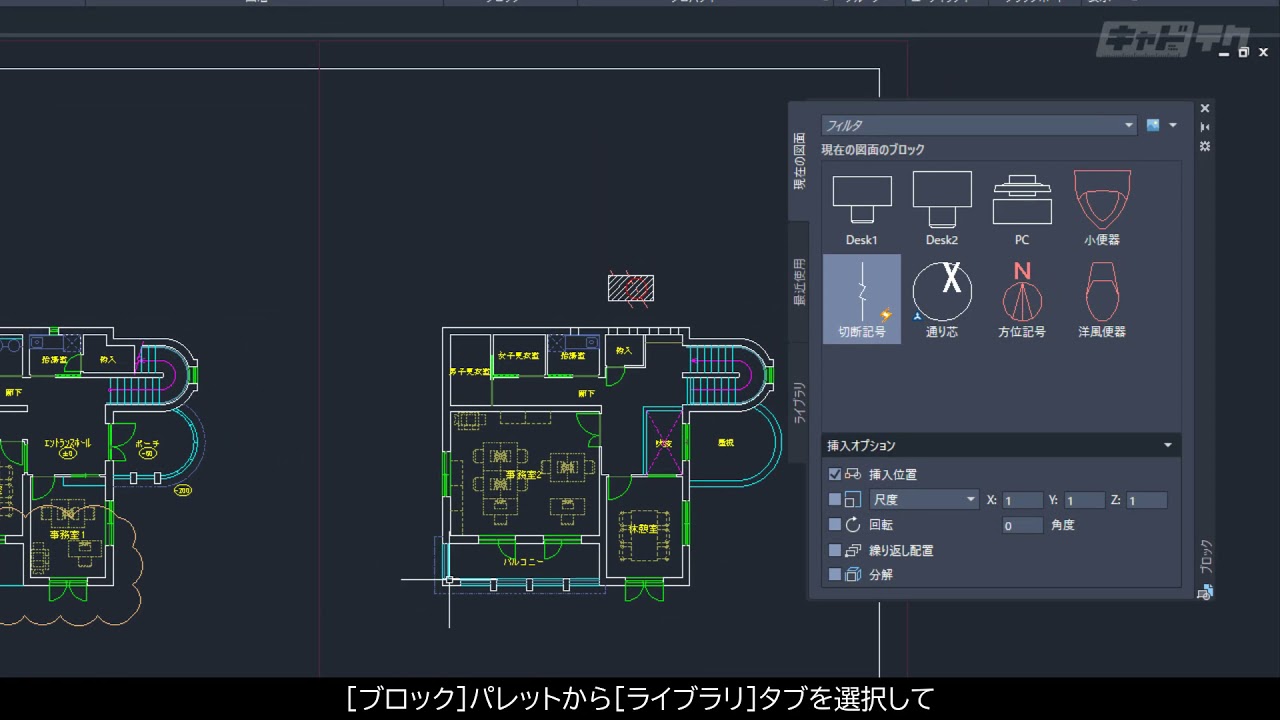Select the Desk1 block thumbnail
This screenshot has height=720, width=1280.
(861, 209)
